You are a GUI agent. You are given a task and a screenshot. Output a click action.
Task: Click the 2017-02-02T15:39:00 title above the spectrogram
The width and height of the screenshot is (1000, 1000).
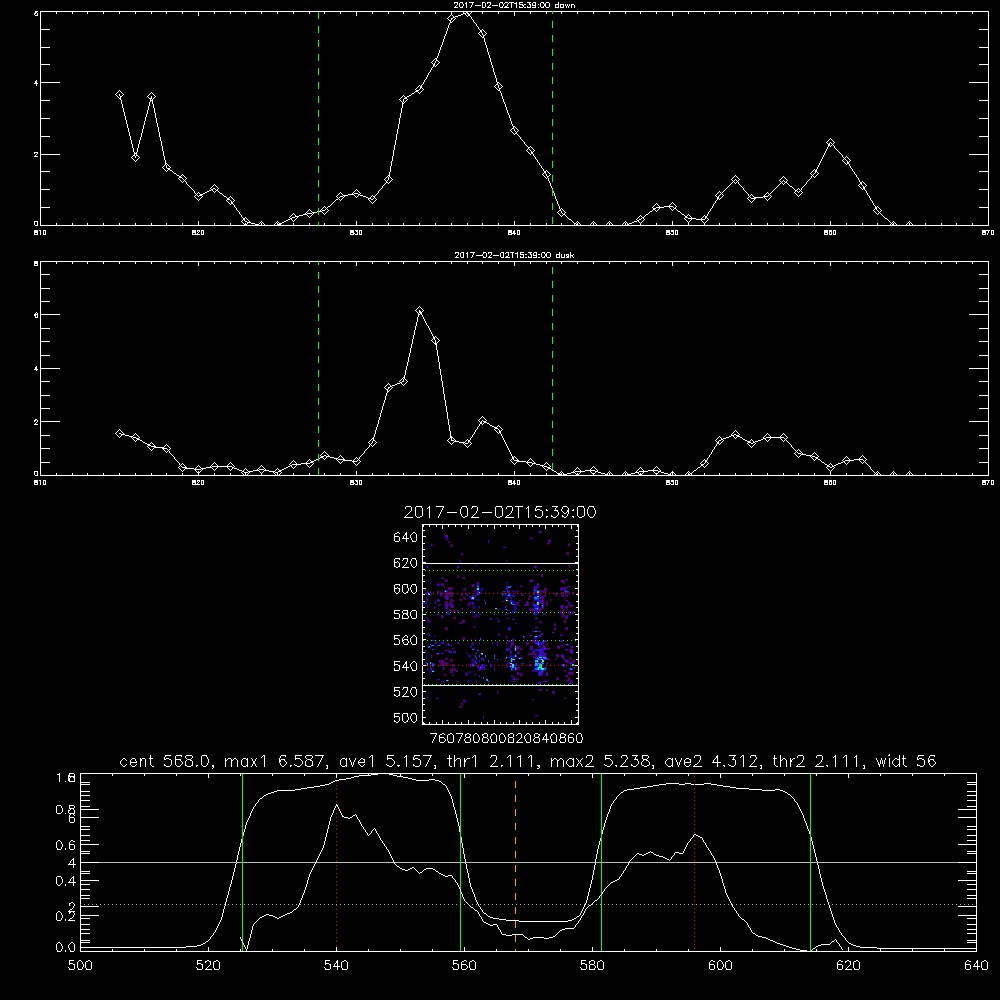[x=500, y=513]
